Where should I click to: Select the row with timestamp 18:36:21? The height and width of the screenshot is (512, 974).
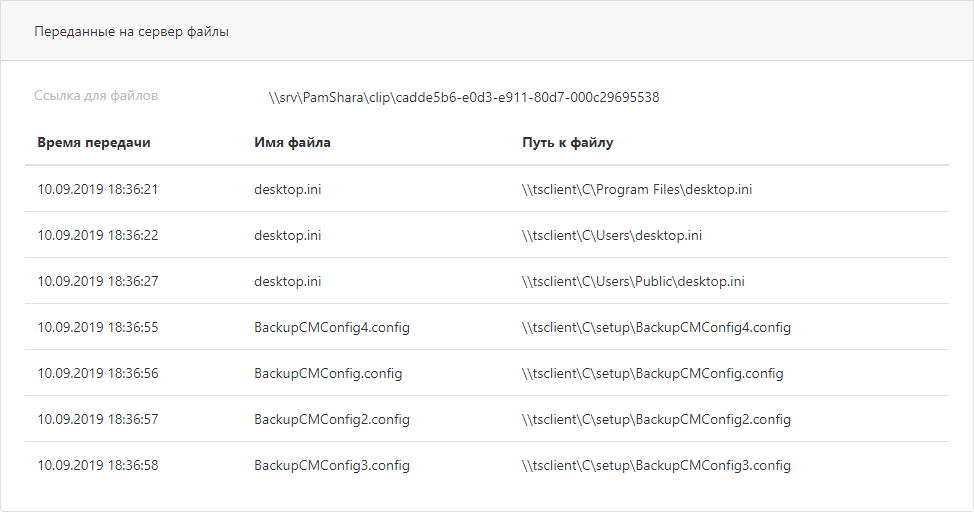[98, 189]
